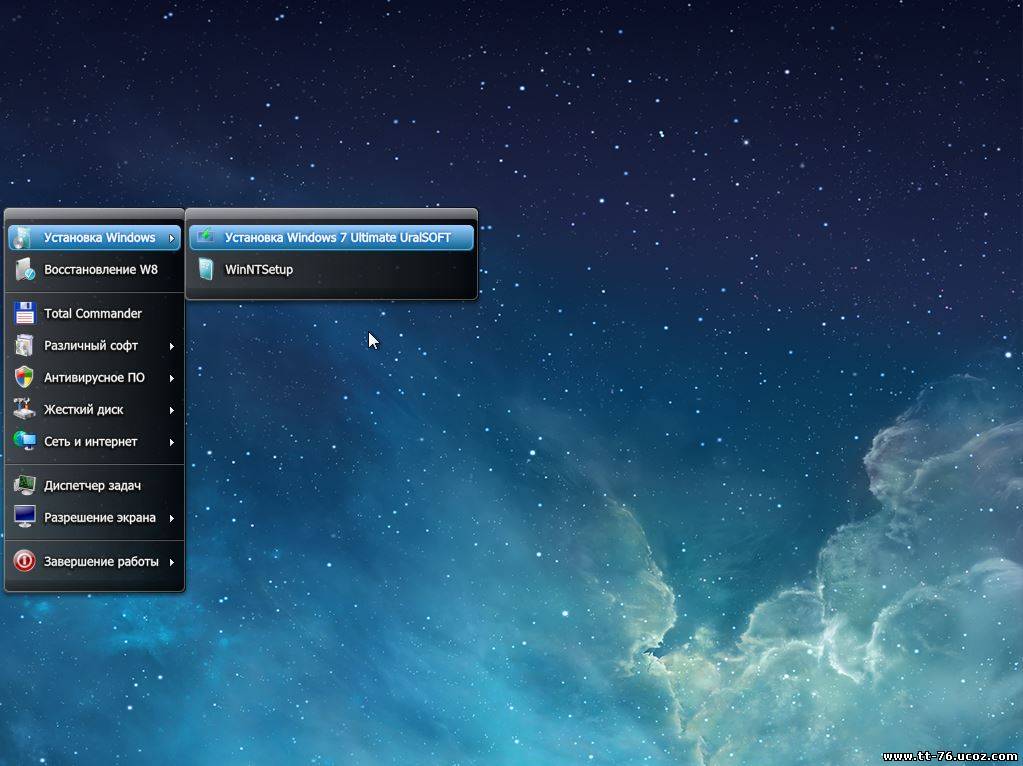
Task: Click the Windows 7 Ultimate UralSOFT setup icon
Action: 206,237
